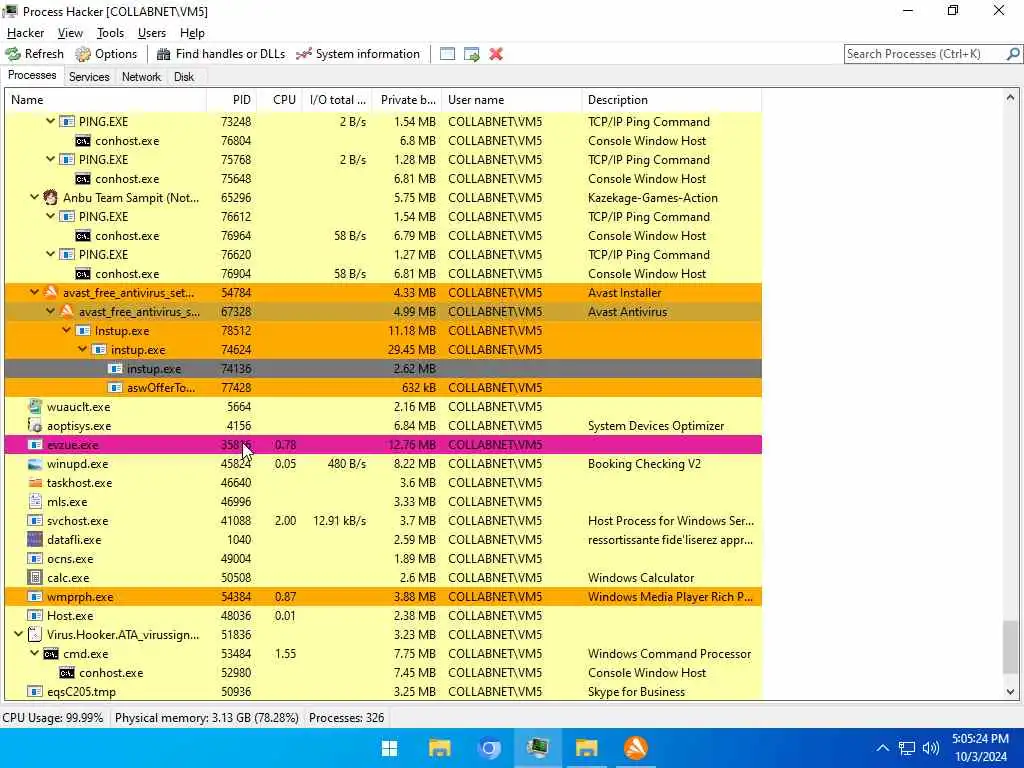Click the wuauclt.exe process icon
Image resolution: width=1024 pixels, height=768 pixels.
point(35,407)
